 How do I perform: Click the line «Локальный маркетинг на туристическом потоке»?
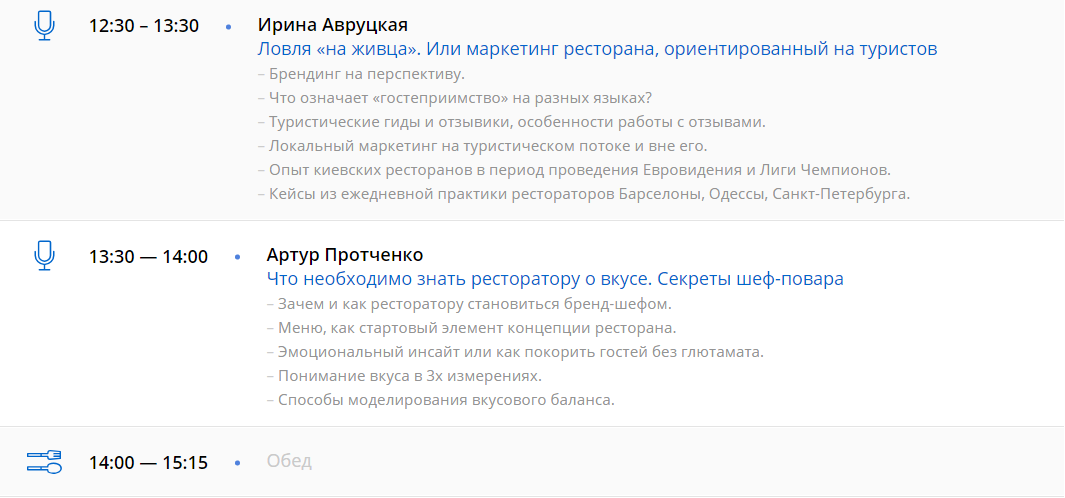[x=483, y=145]
